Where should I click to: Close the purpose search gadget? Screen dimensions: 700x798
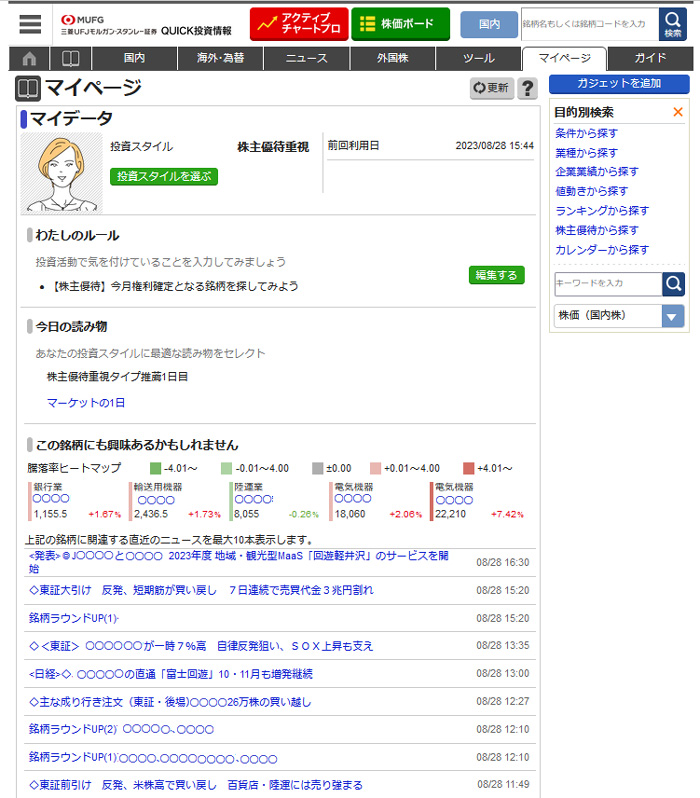point(678,113)
